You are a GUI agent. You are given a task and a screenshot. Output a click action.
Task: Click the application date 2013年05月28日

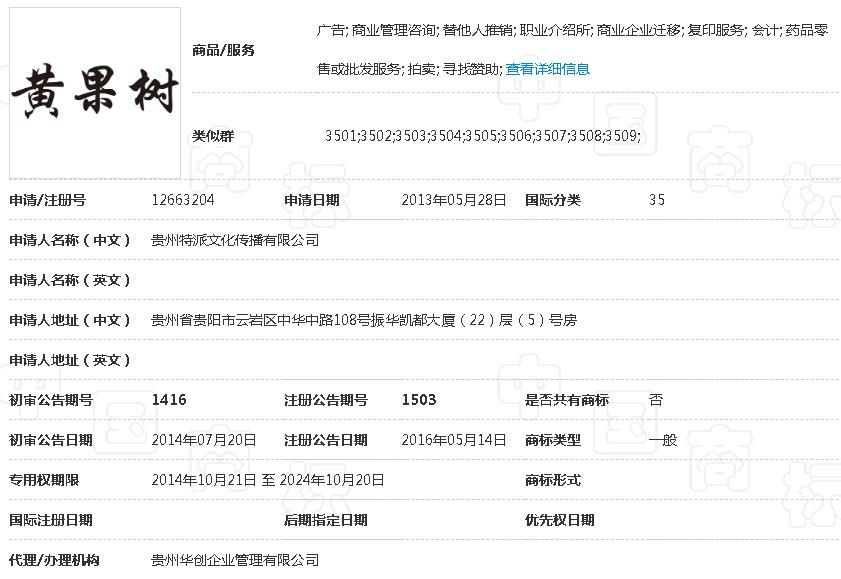tap(454, 200)
